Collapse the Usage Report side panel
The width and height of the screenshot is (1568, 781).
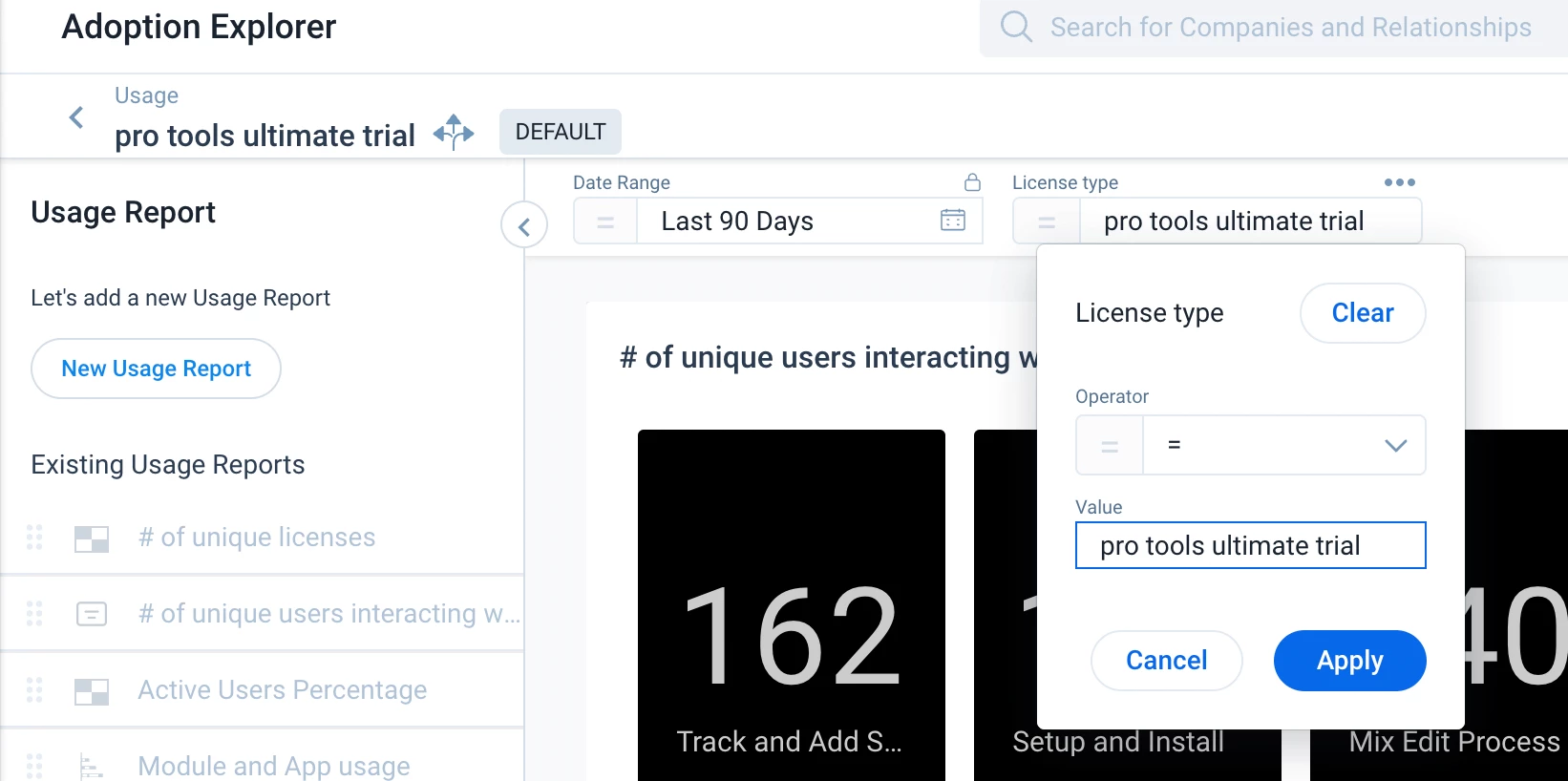point(524,226)
